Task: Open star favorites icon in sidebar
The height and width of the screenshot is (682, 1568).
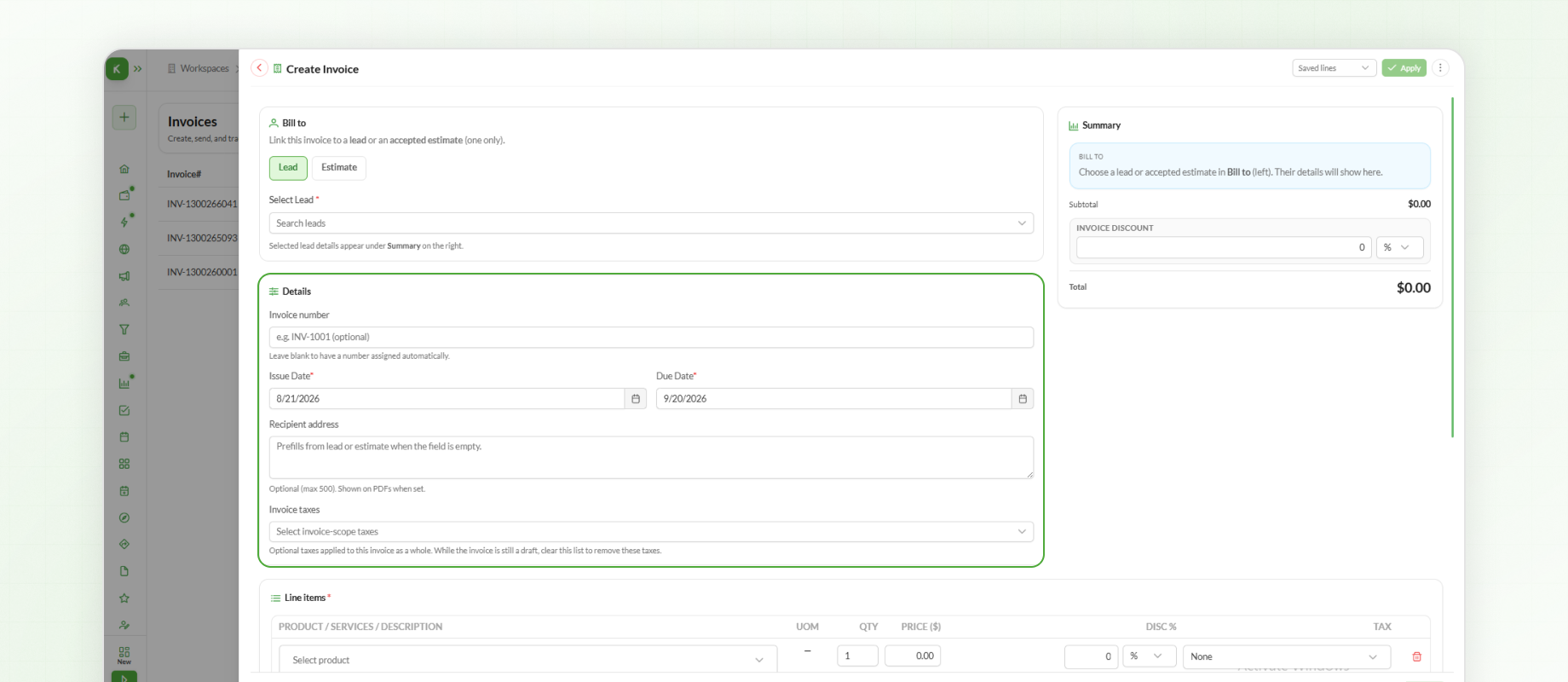Action: (x=124, y=598)
